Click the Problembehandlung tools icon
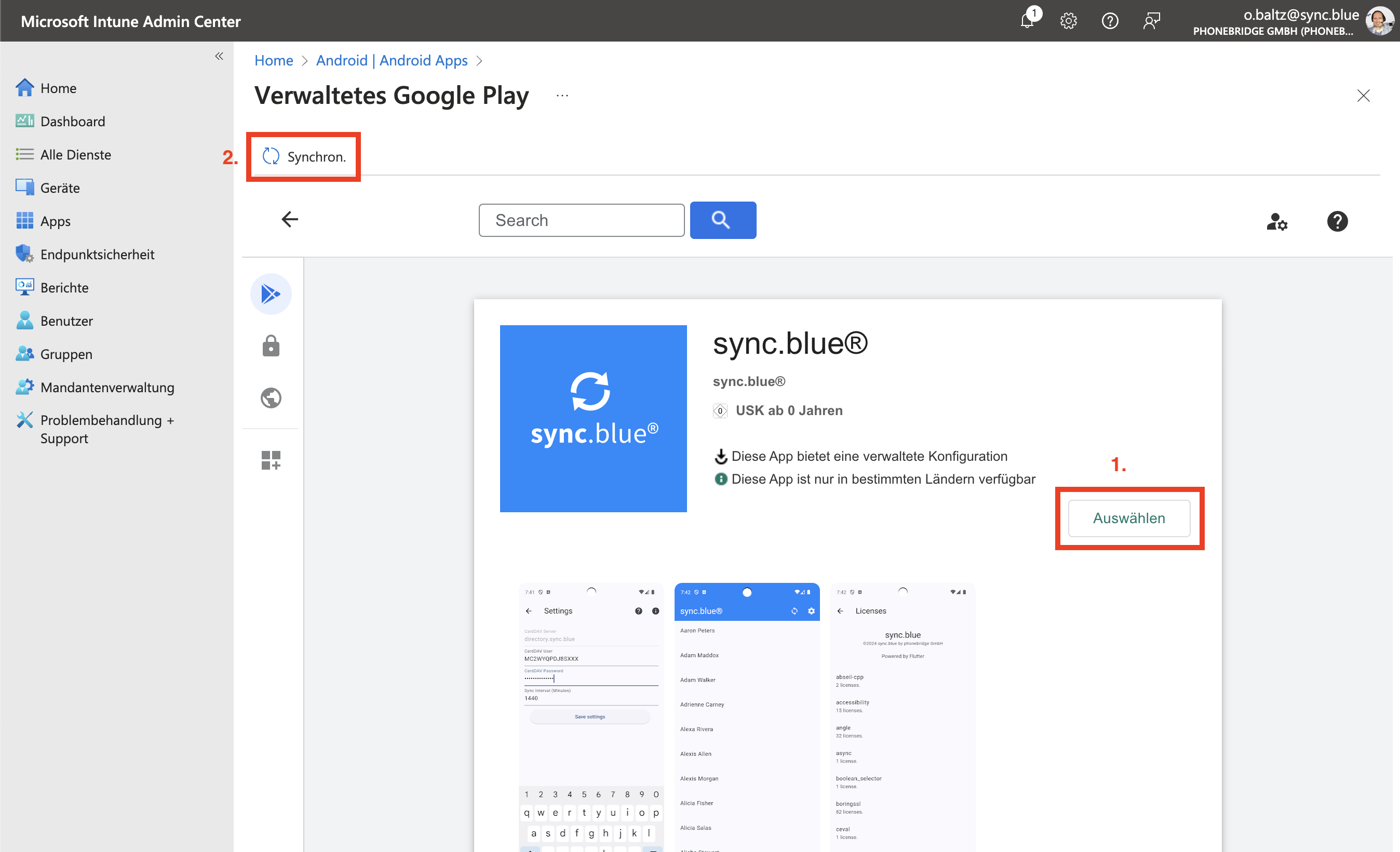1400x852 pixels. point(24,420)
